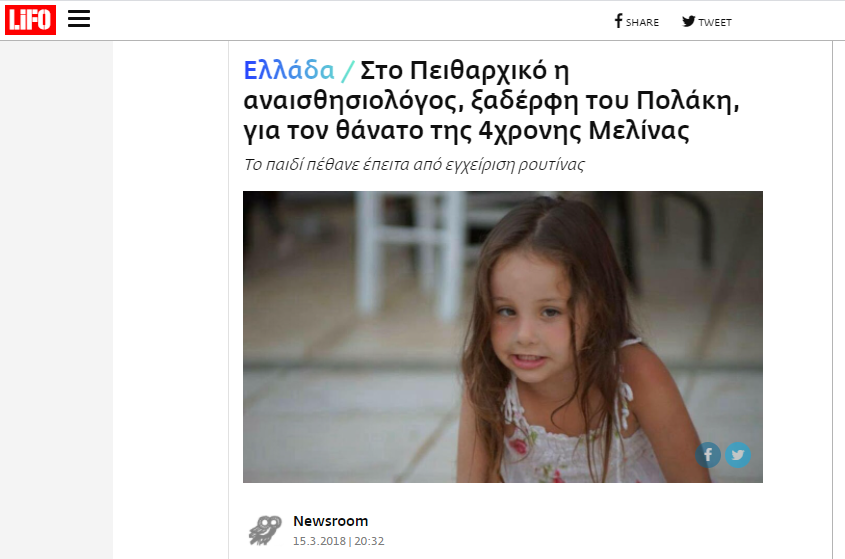This screenshot has height=559, width=845.
Task: Open the Newsroom author link
Action: coord(330,521)
